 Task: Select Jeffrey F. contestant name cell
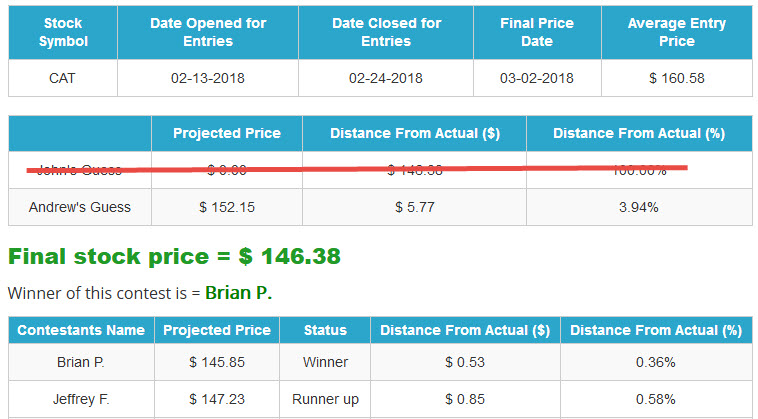pyautogui.click(x=81, y=399)
